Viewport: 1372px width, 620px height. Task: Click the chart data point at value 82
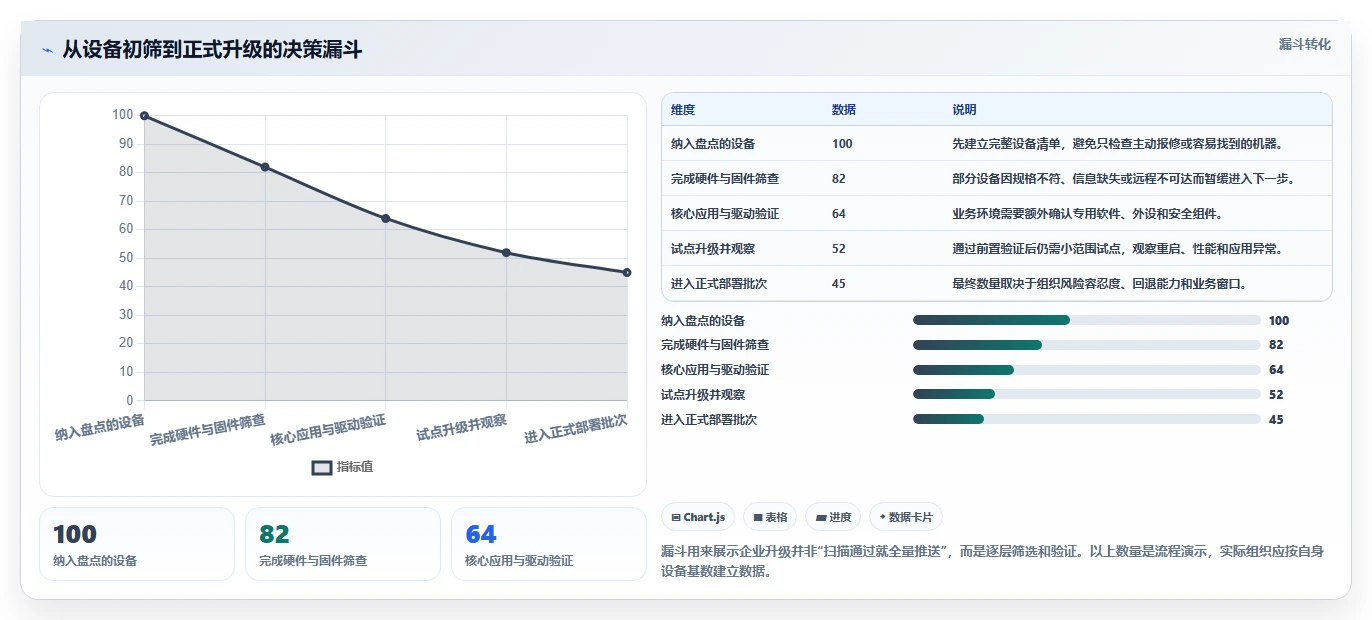tap(265, 167)
